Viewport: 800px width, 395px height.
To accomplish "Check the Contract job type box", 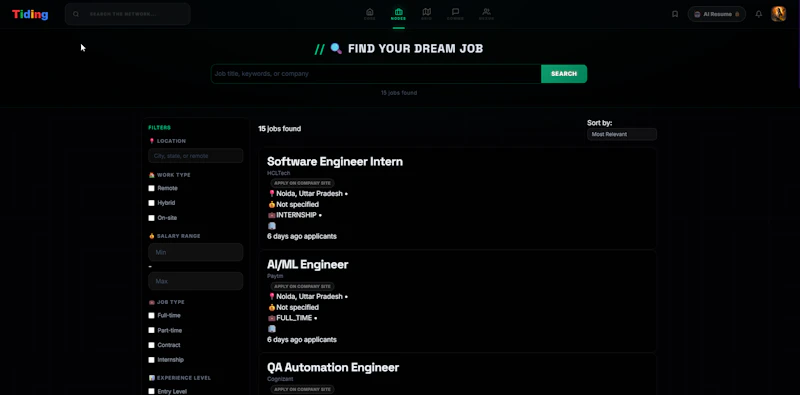I will [152, 345].
